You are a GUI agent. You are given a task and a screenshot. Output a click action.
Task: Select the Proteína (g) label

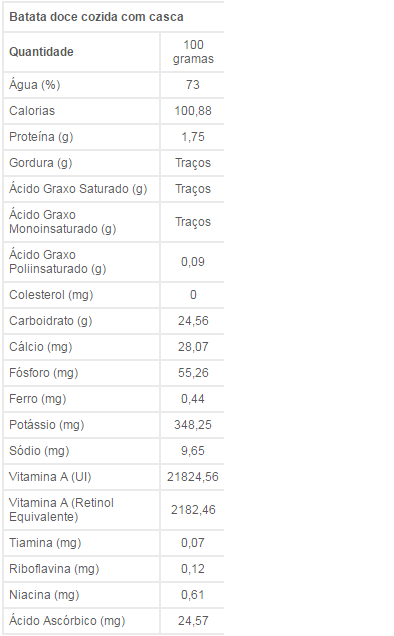point(41,137)
